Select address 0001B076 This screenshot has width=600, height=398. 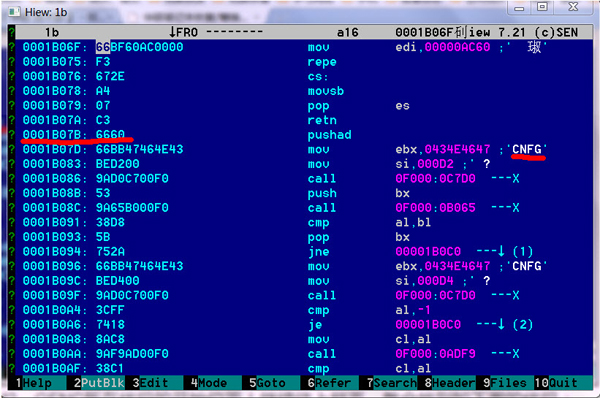click(52, 76)
